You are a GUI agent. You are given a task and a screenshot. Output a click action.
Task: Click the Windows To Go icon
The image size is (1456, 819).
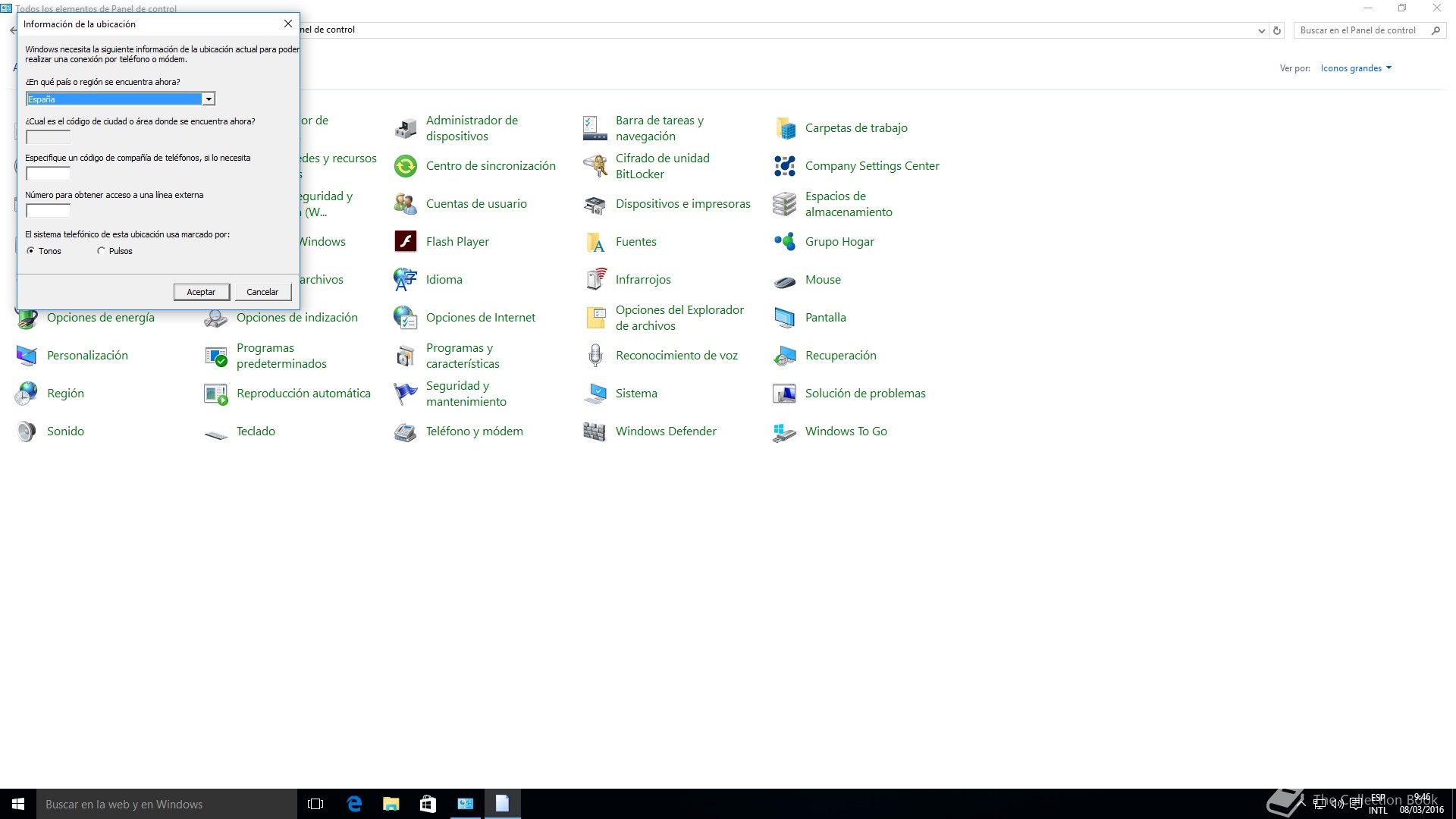pyautogui.click(x=785, y=431)
